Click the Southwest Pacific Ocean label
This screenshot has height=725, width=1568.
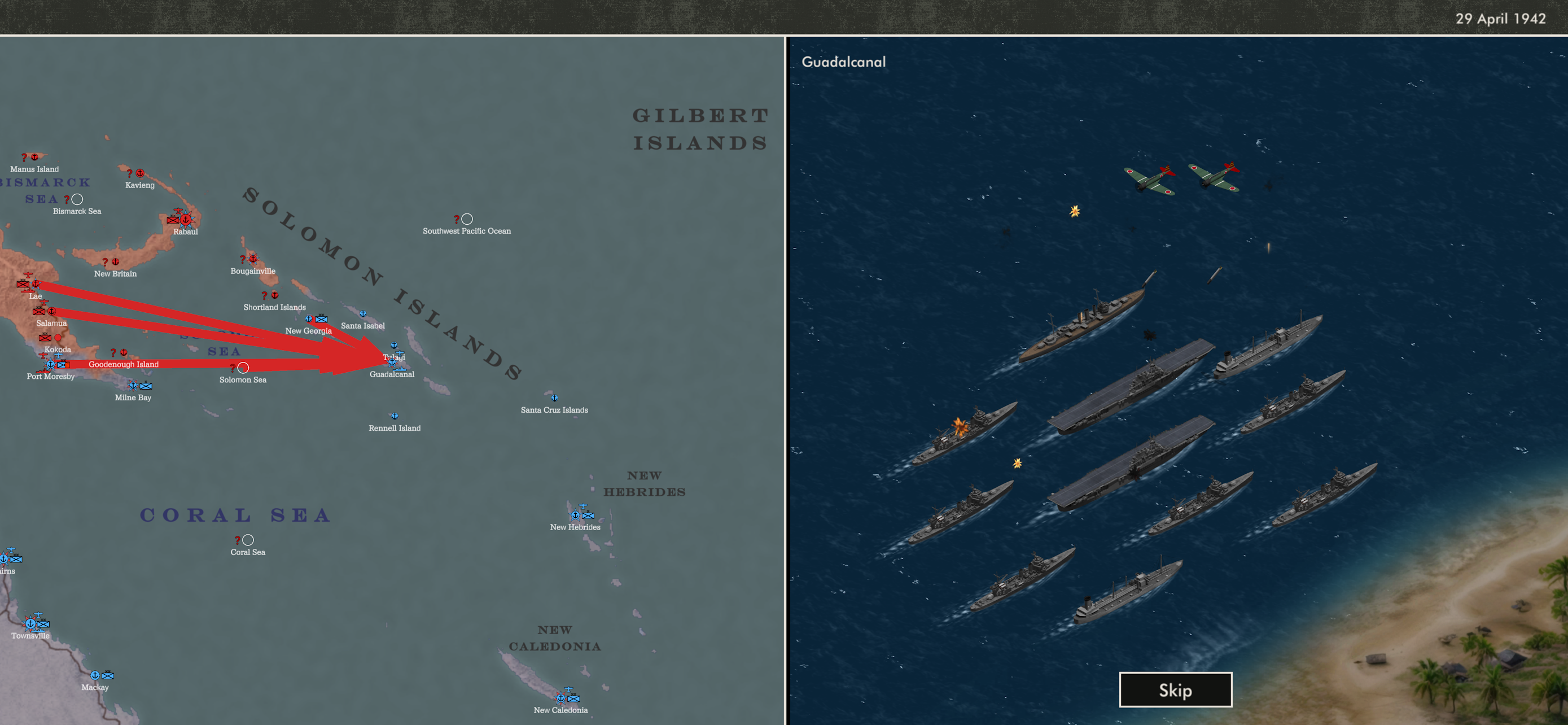(x=467, y=231)
